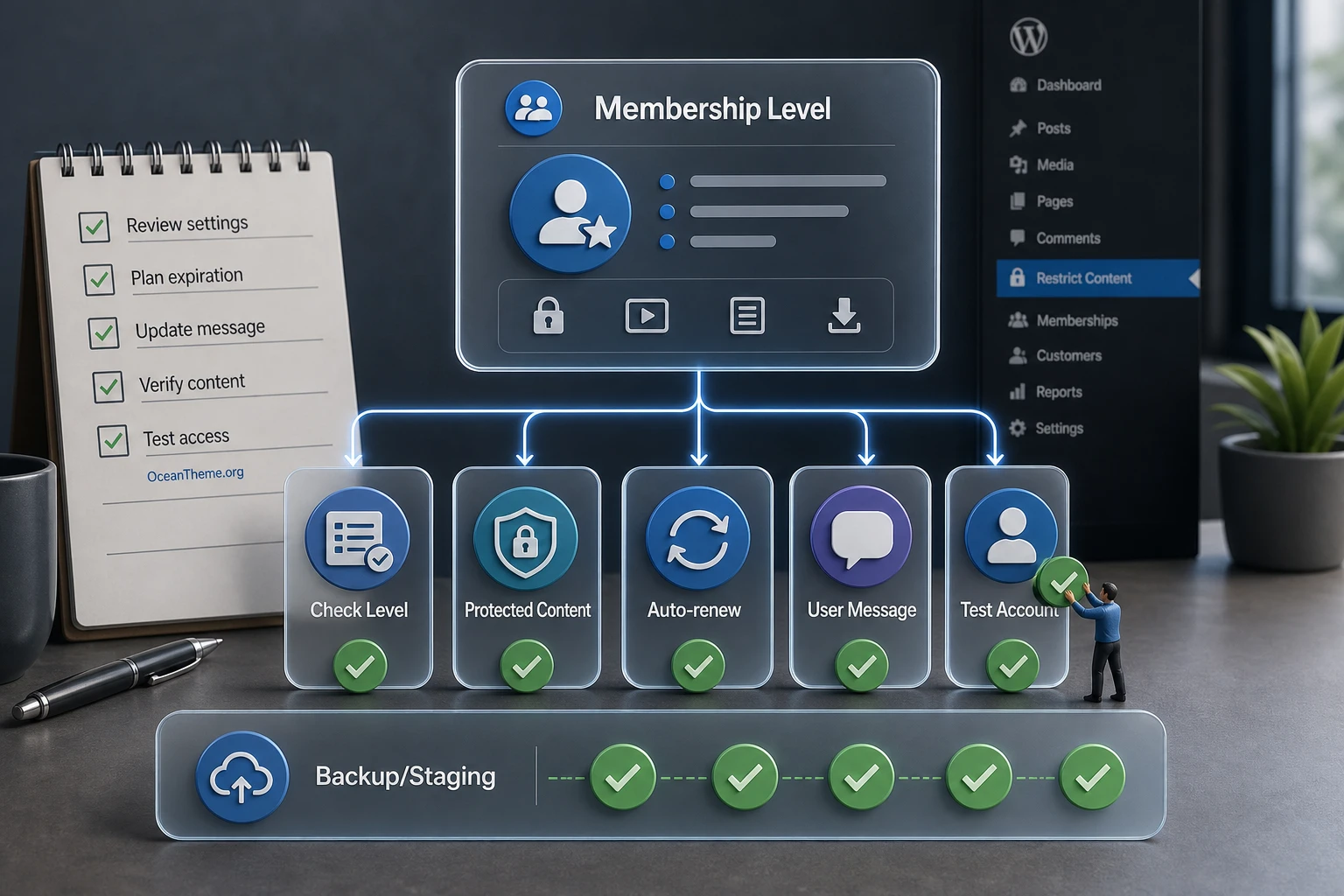Viewport: 1344px width, 896px height.
Task: Click the user with star avatar icon
Action: [570, 214]
